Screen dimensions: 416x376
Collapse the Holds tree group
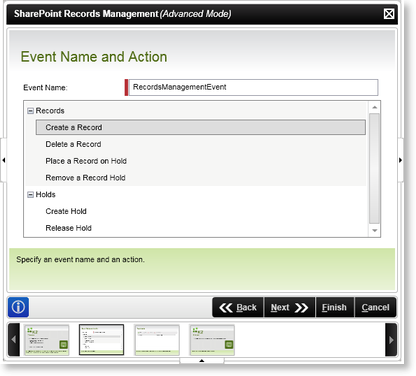[x=30, y=195]
